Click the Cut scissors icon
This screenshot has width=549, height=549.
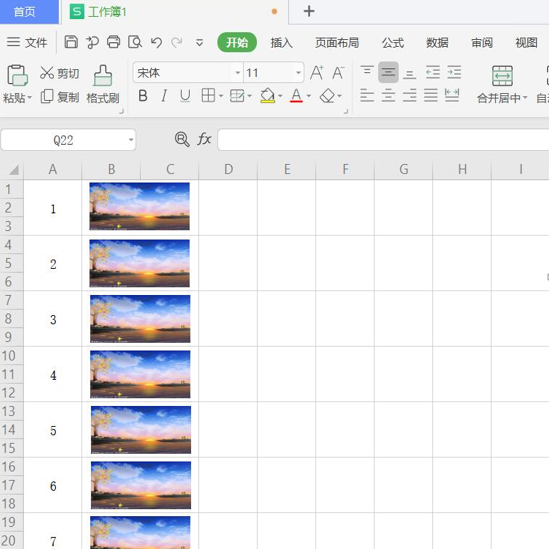(x=47, y=72)
